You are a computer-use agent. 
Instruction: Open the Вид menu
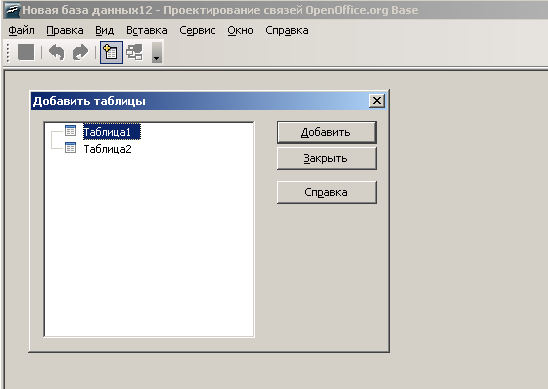104,30
